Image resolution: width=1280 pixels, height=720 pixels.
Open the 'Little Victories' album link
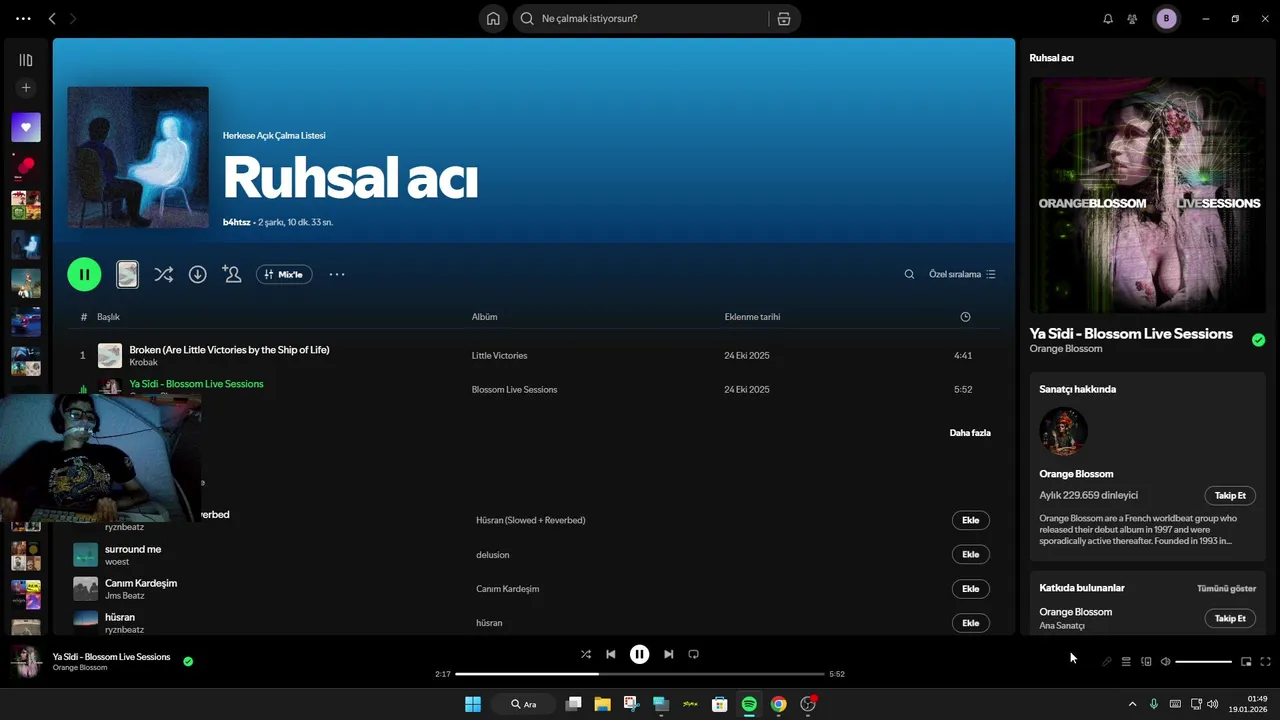[x=499, y=356]
